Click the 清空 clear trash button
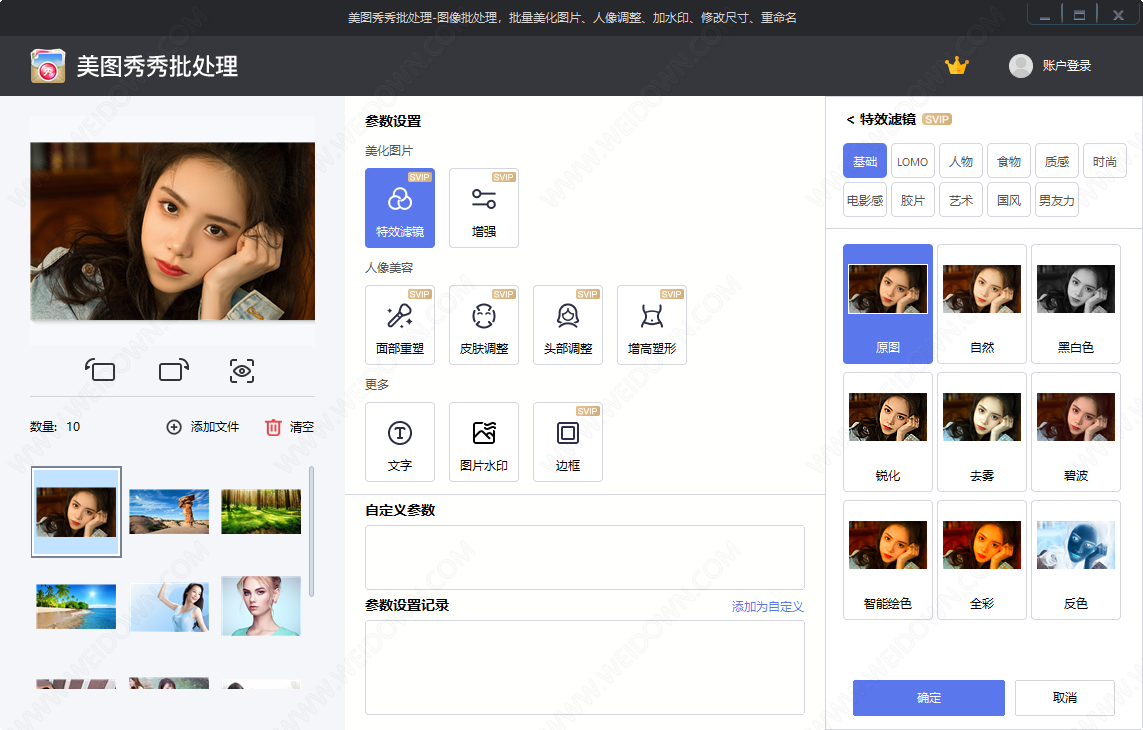This screenshot has width=1143, height=730. click(289, 427)
